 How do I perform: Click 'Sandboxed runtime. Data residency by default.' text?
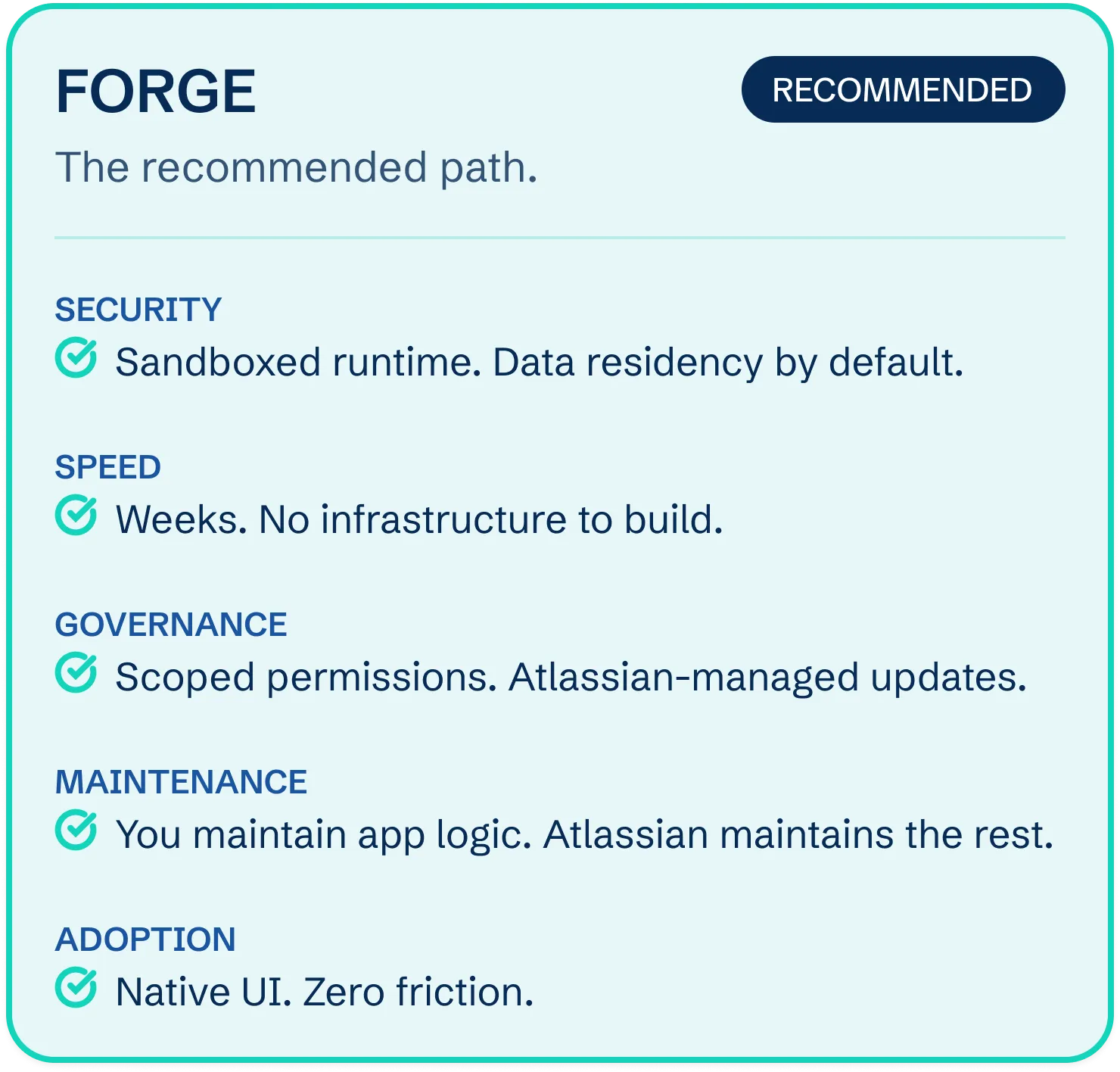(x=540, y=363)
